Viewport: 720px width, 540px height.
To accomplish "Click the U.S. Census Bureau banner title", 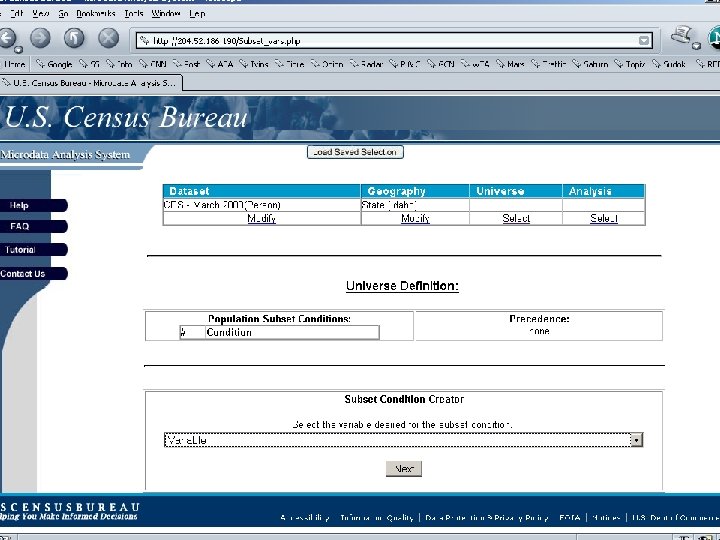I will coord(126,117).
